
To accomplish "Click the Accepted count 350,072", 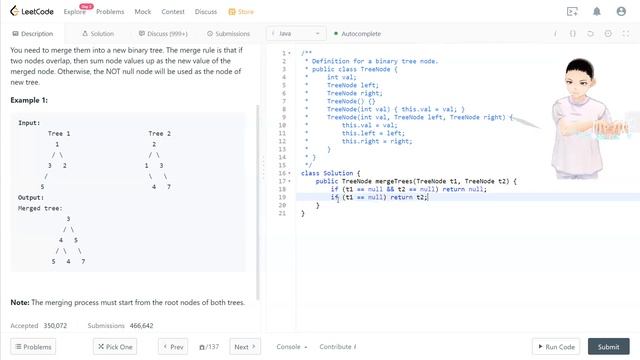I will (55, 326).
